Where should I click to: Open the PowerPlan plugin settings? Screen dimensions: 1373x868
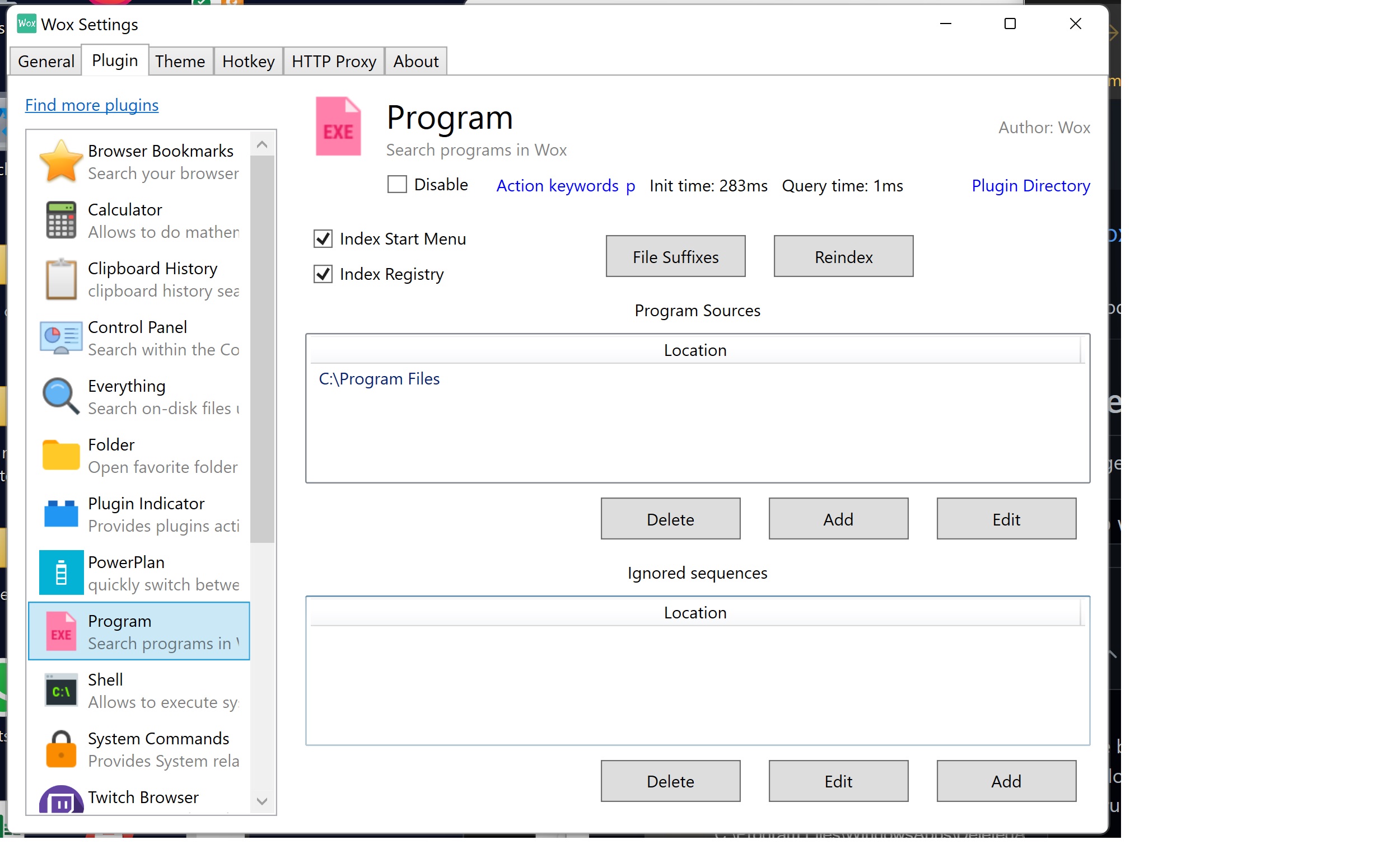tap(61, 572)
